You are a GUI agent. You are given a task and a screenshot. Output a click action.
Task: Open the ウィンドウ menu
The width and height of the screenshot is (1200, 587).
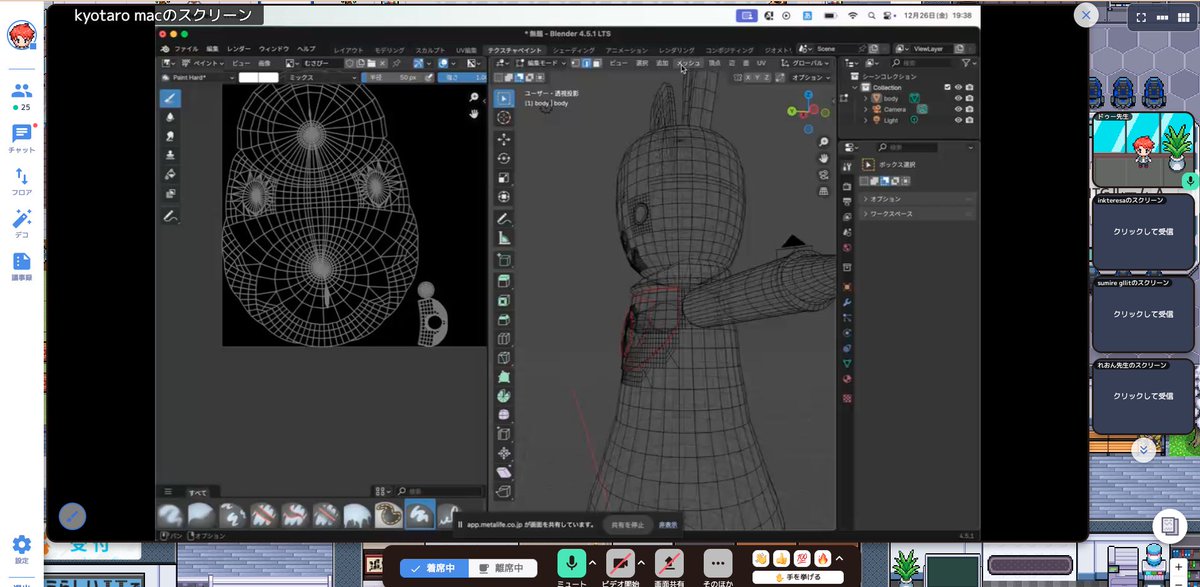273,48
